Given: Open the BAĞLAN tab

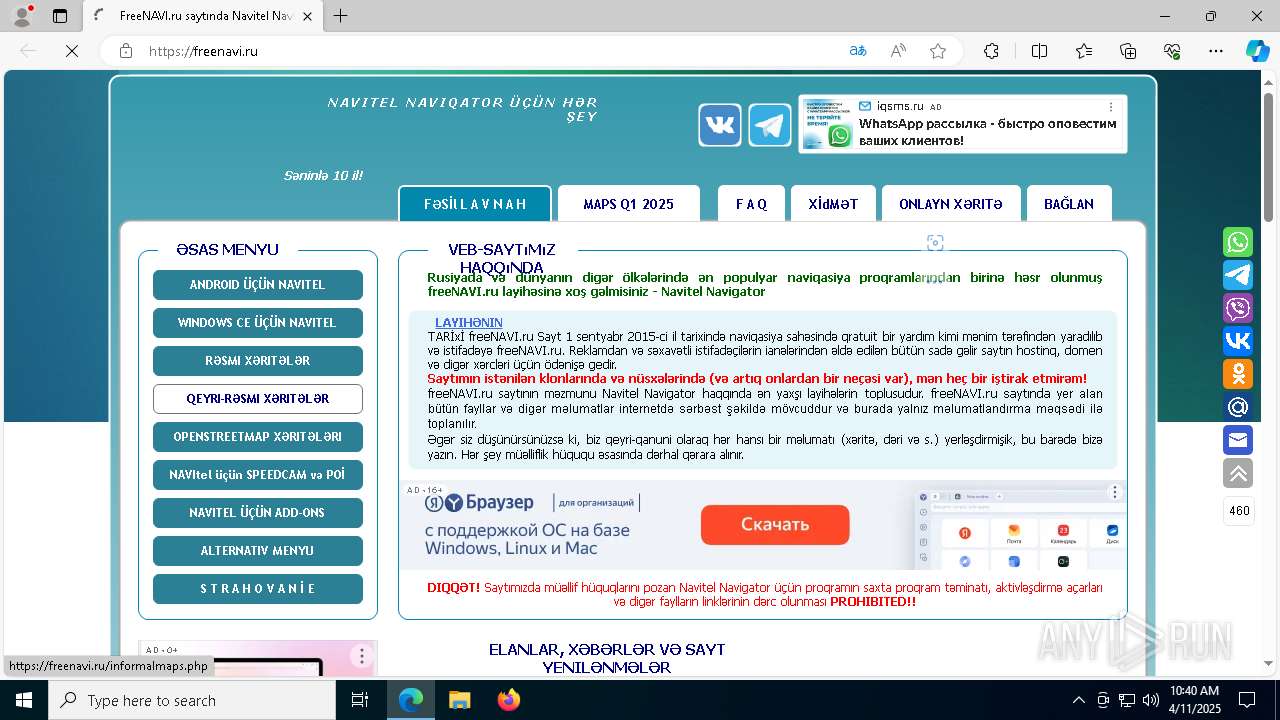Looking at the screenshot, I should tap(1069, 204).
